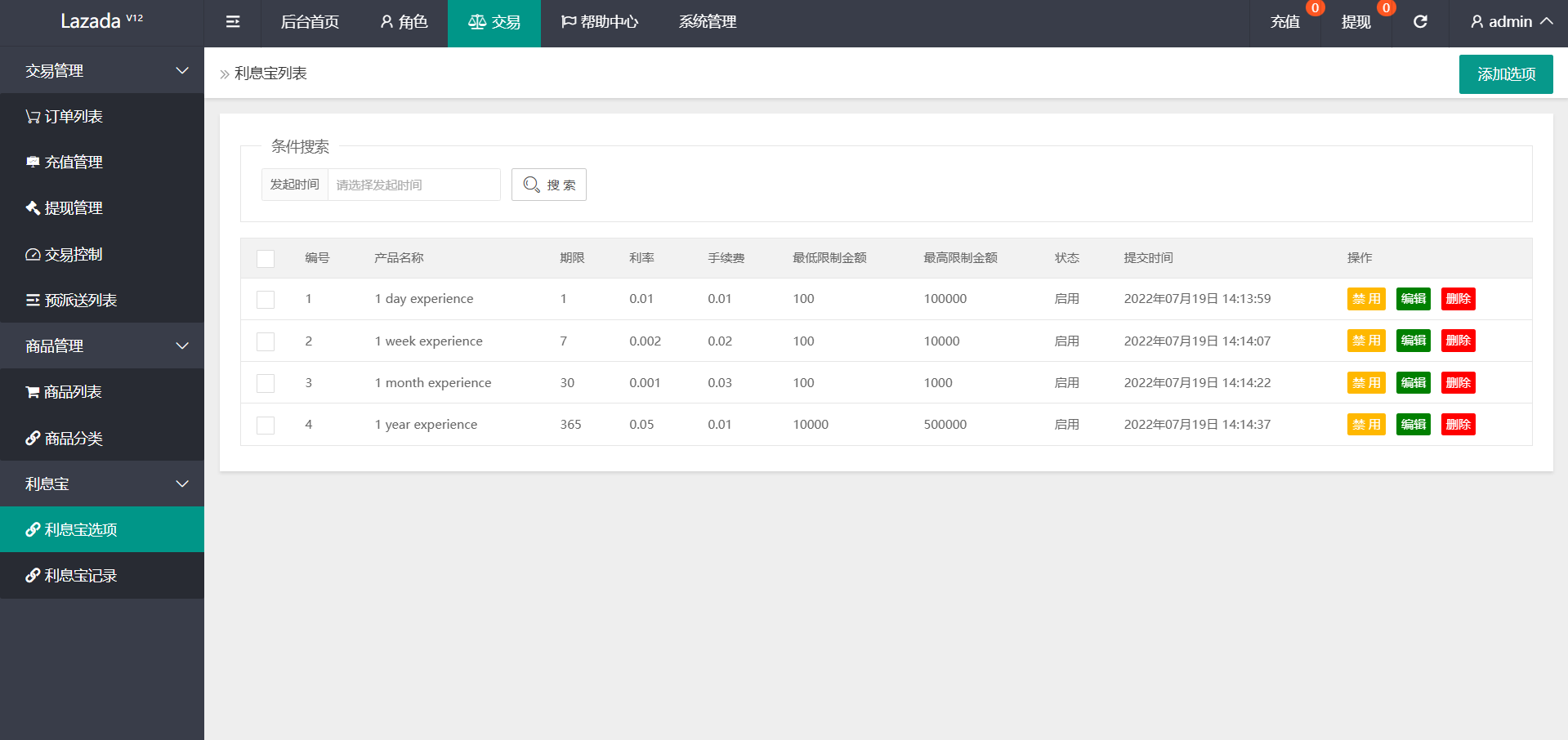Image resolution: width=1568 pixels, height=740 pixels.
Task: Open 充值 in the top bar
Action: coord(1285,22)
